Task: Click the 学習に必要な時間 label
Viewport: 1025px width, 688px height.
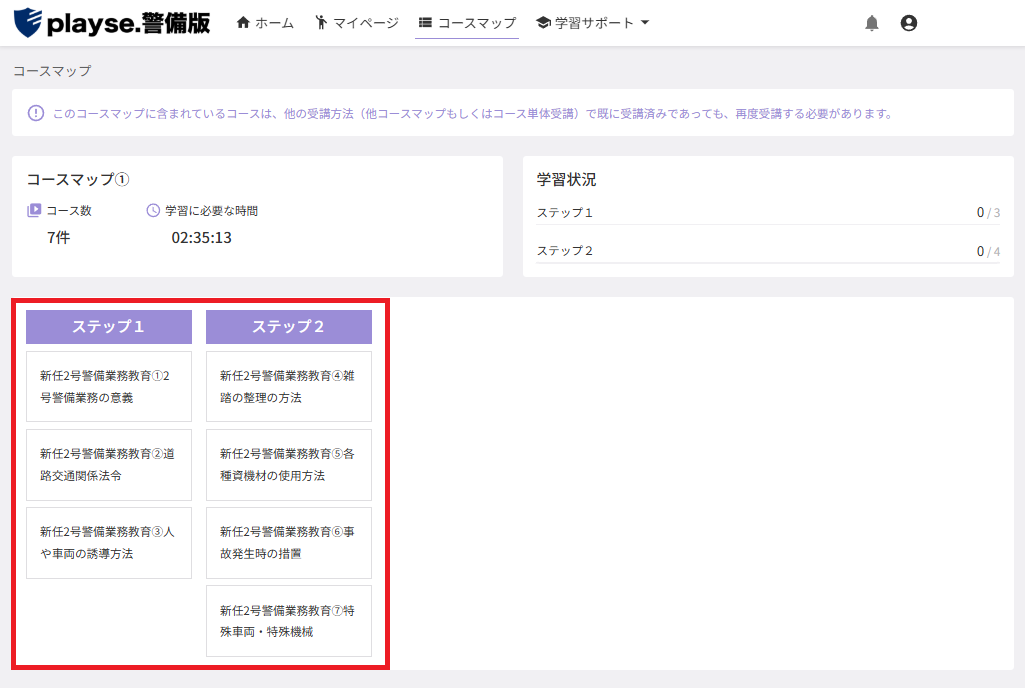Action: [x=211, y=211]
